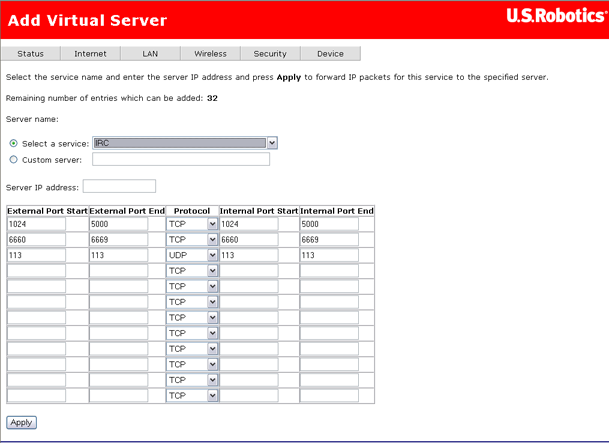Select the External Port End field showing 6669
This screenshot has width=609, height=443.
coord(118,240)
